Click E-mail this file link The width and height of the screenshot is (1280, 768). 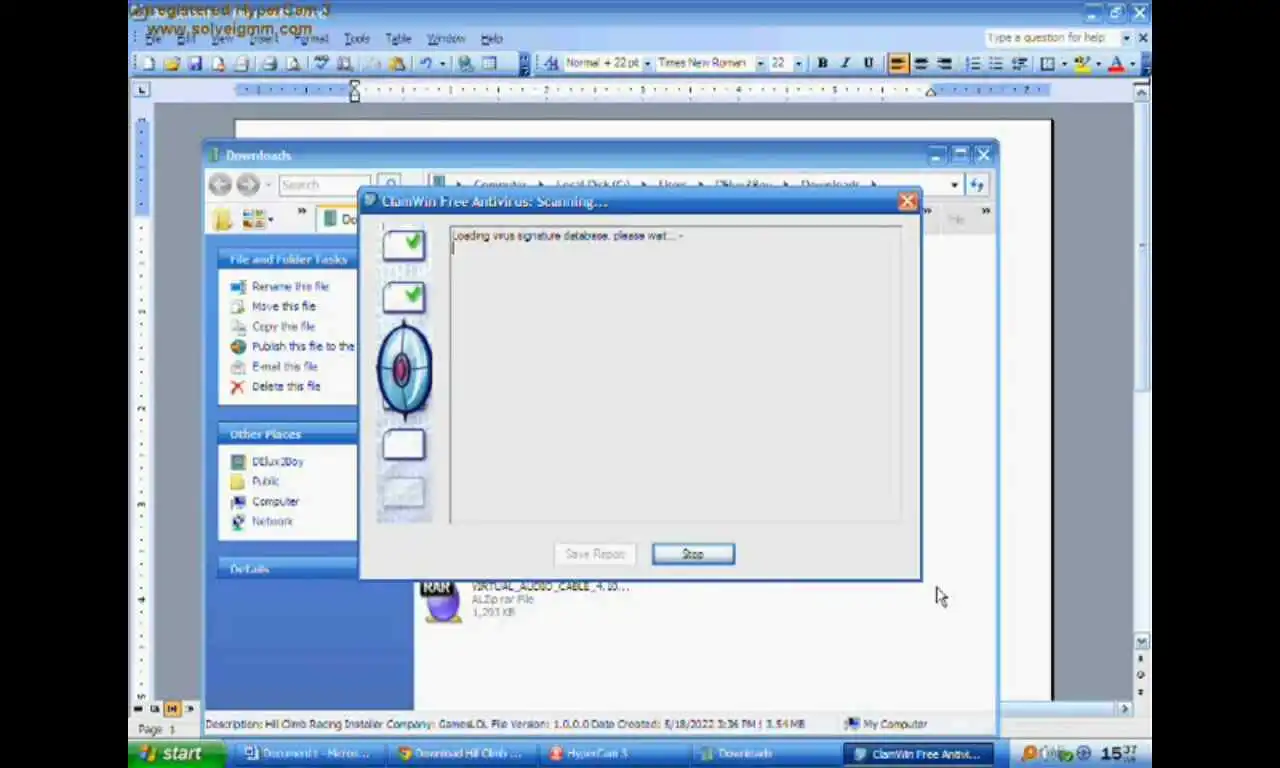point(284,367)
